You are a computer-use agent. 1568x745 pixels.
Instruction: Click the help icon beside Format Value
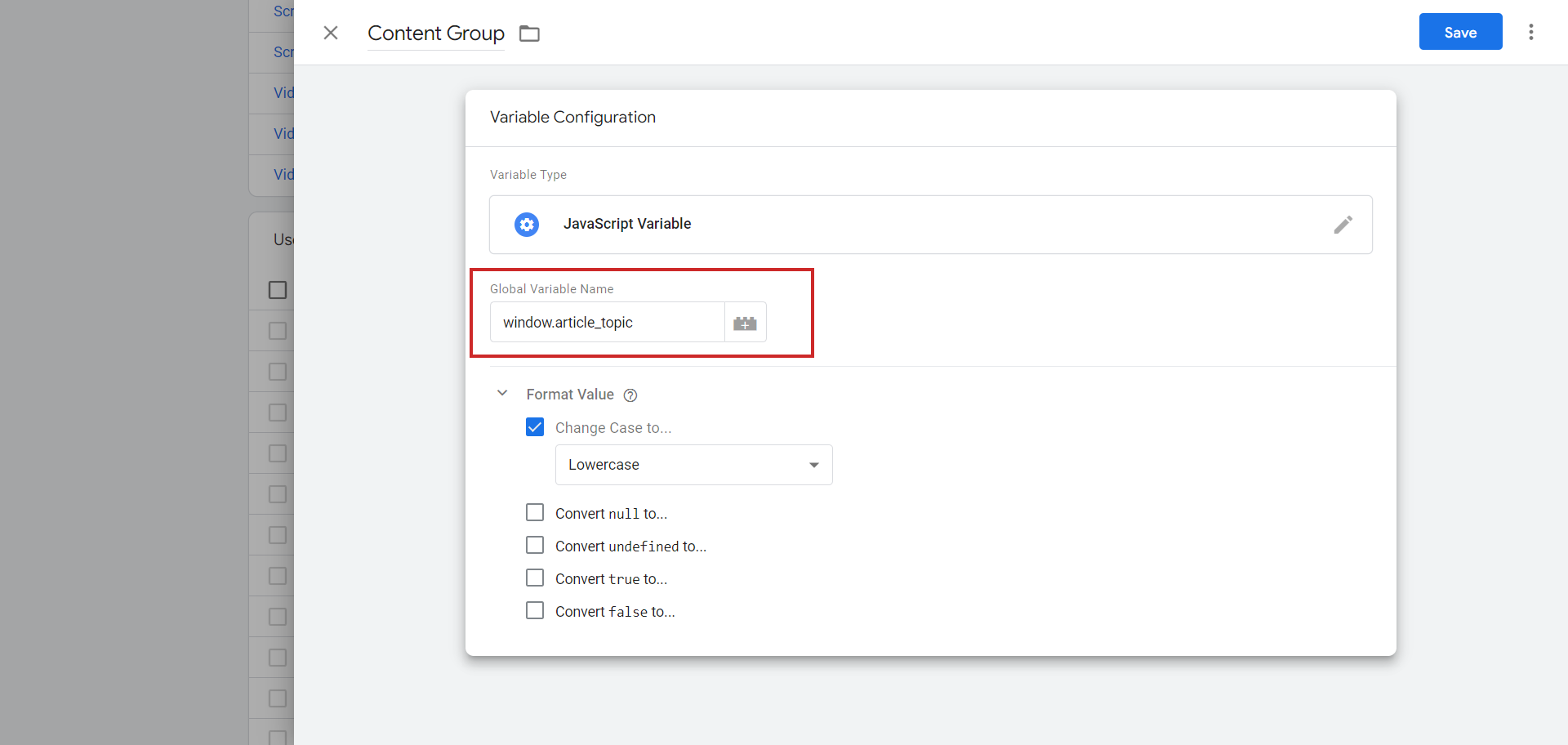point(630,395)
